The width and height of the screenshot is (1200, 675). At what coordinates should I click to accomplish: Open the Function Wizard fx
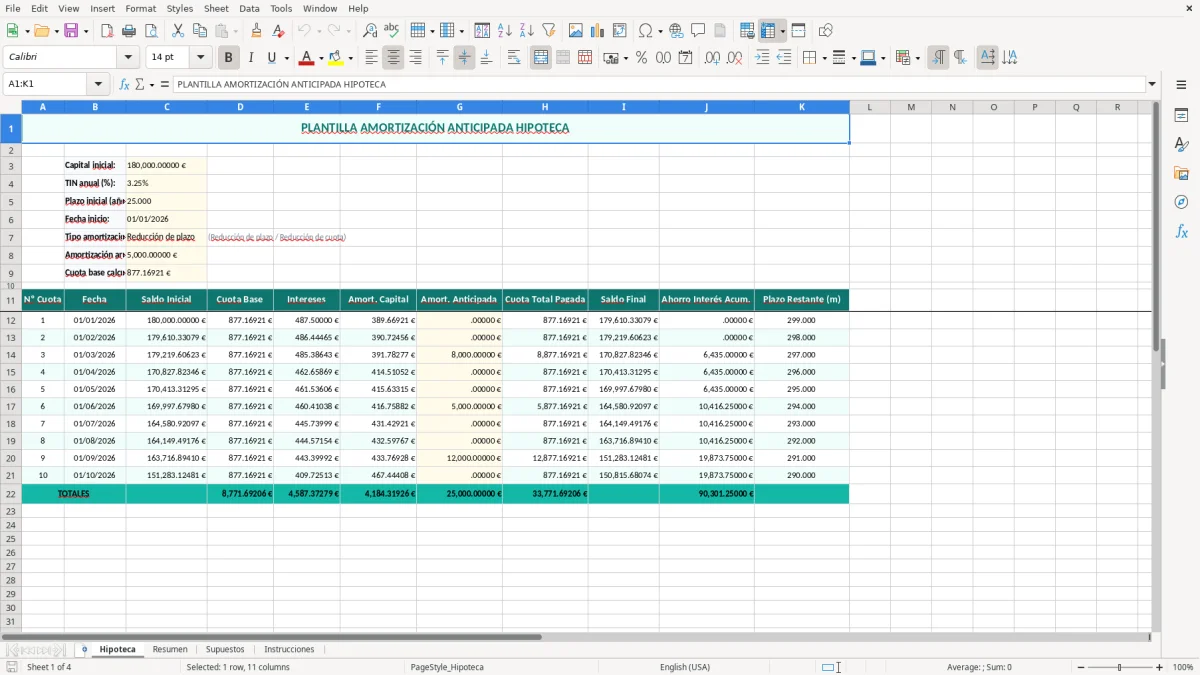click(125, 84)
